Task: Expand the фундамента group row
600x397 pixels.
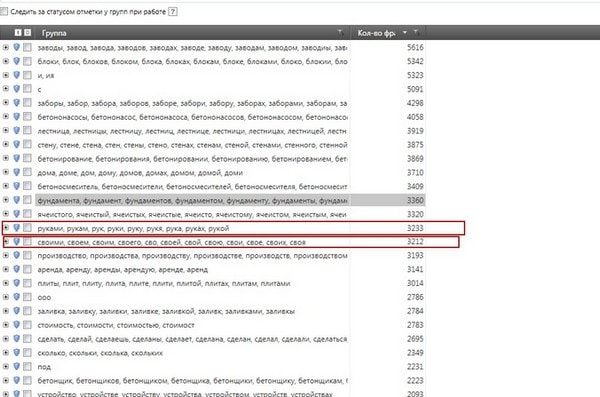Action: click(6, 200)
